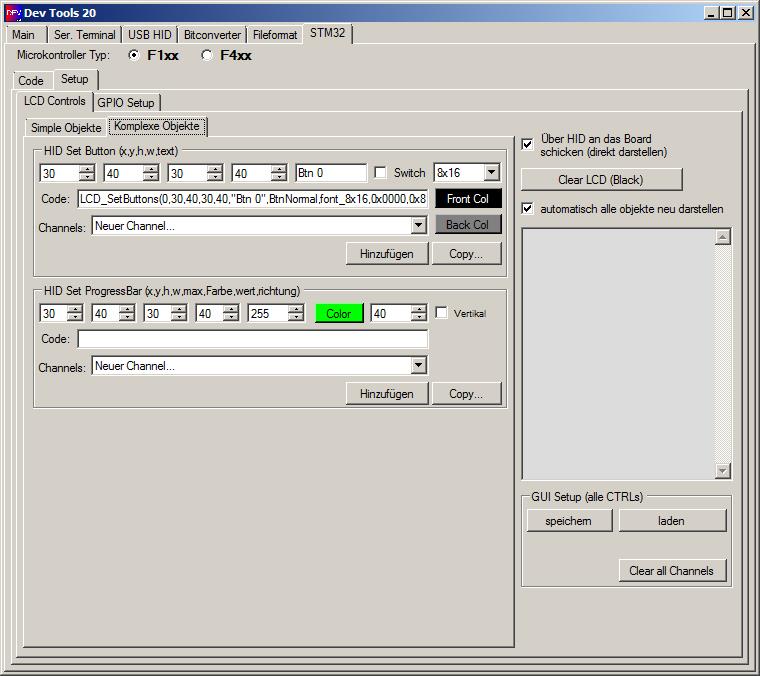The image size is (760, 676).
Task: Uncheck automatisch alle objekte neu darstellen
Action: [x=528, y=209]
